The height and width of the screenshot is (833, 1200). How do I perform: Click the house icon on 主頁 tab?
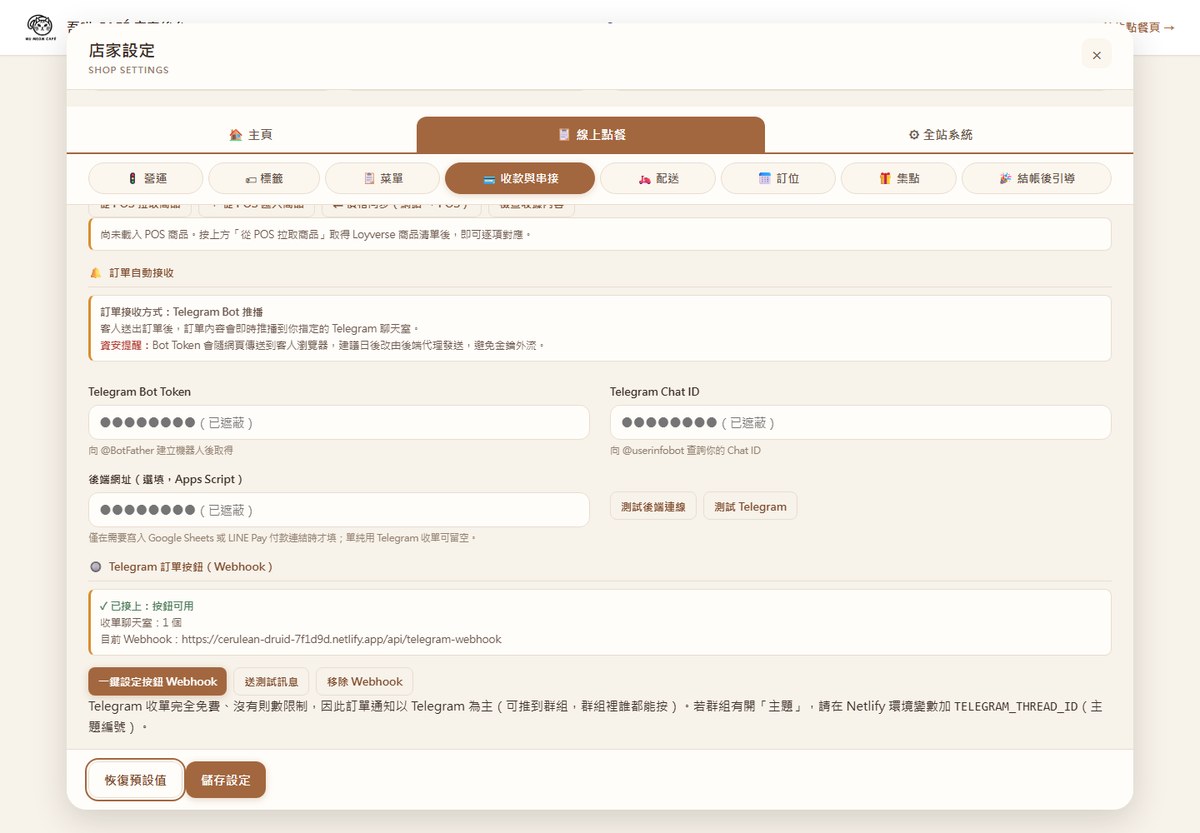click(235, 135)
